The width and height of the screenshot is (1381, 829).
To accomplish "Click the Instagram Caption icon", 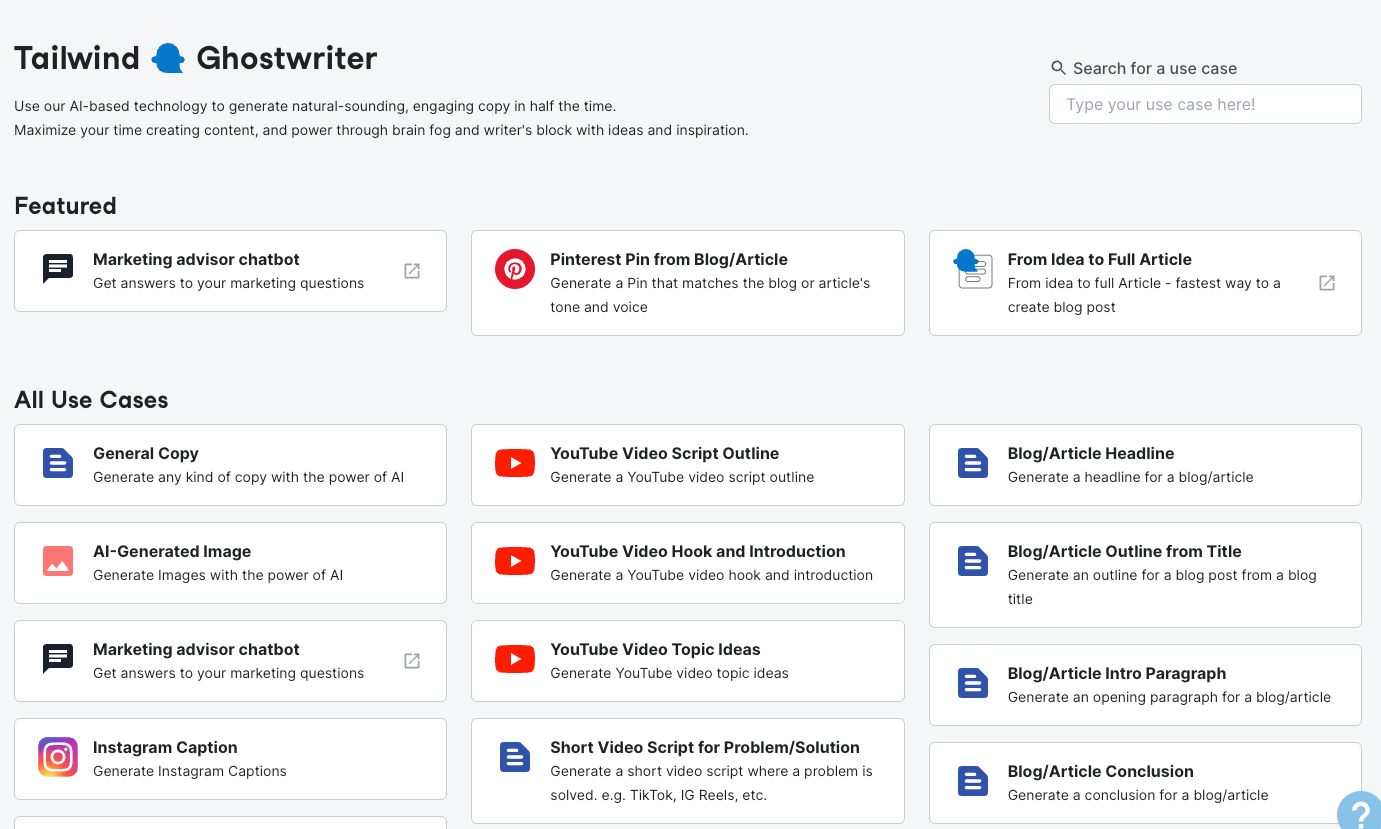I will point(58,757).
